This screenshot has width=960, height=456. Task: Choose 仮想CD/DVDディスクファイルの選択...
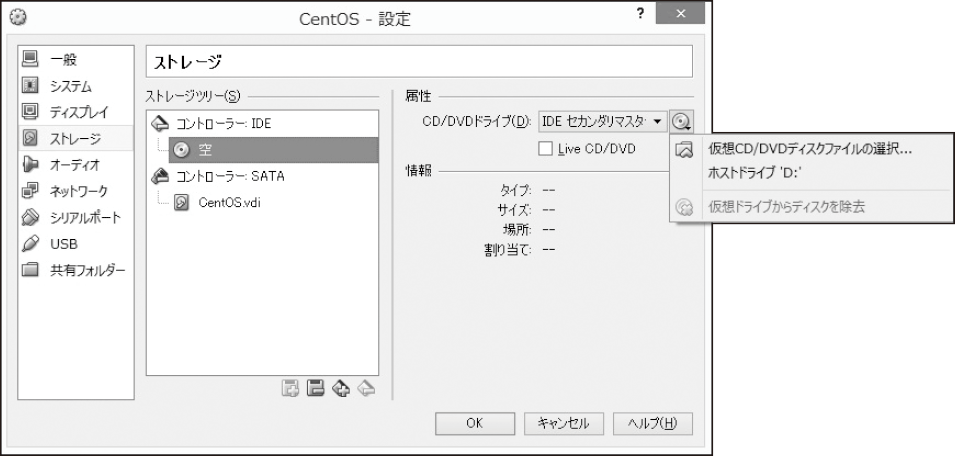coord(810,149)
